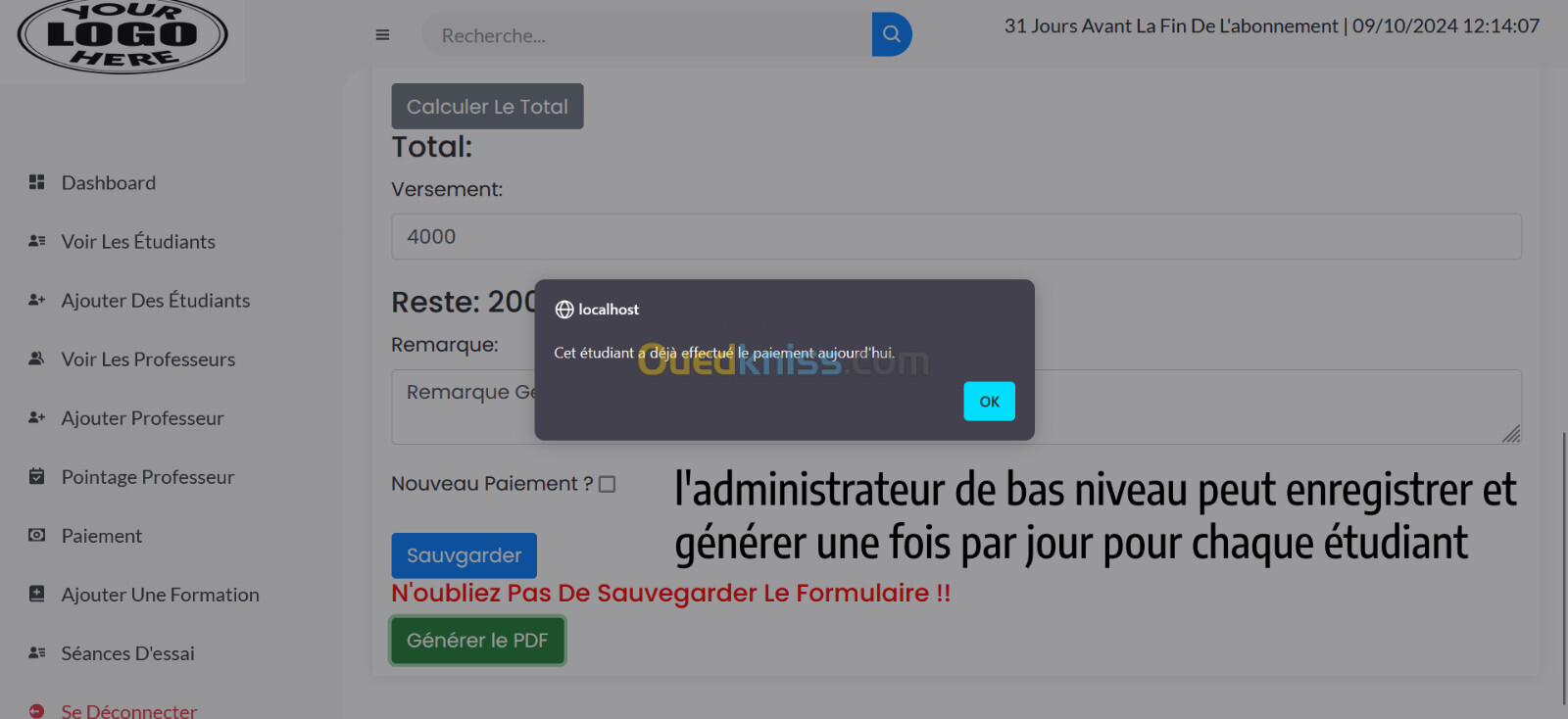Click the blue search magnifier button
This screenshot has width=1568, height=719.
coord(892,34)
